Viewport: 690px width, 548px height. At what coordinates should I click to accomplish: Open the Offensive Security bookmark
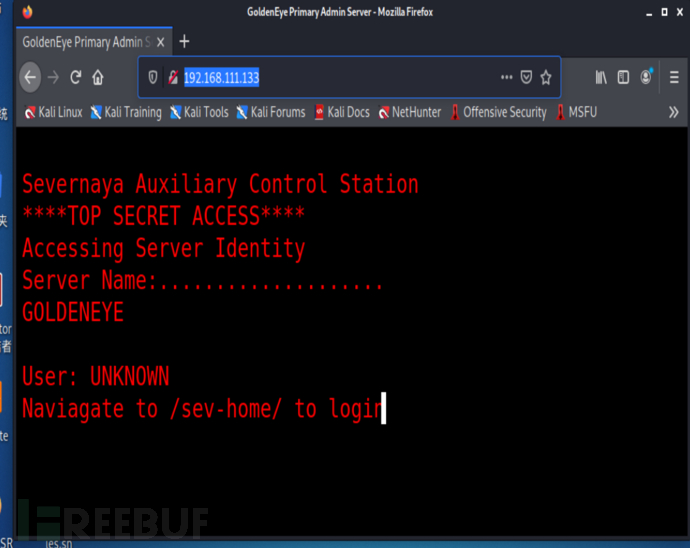499,113
